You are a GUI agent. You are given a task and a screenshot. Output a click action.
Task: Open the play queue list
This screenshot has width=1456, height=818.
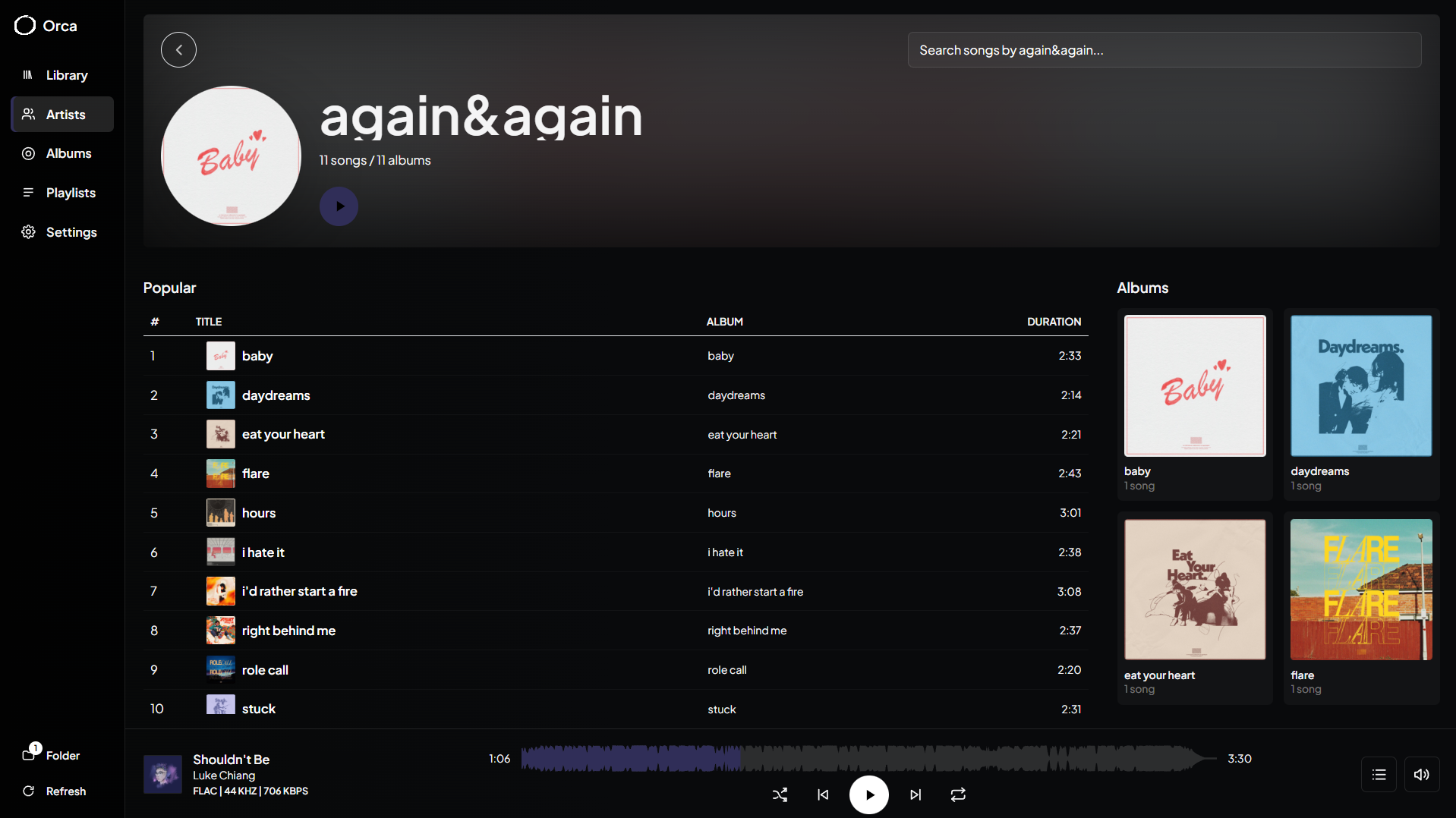click(1379, 775)
